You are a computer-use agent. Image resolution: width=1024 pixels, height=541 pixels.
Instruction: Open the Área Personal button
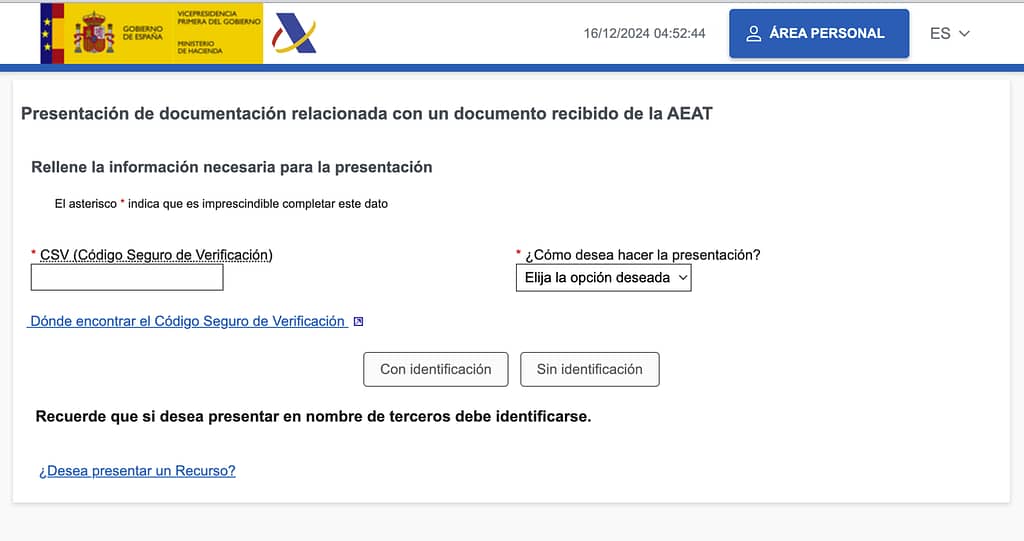point(819,33)
